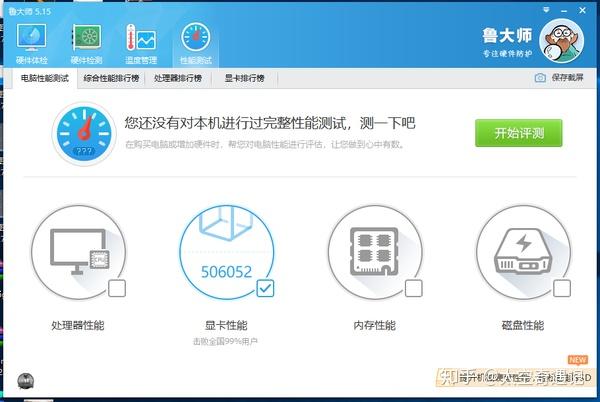Click the green 开始评测 button

point(518,133)
